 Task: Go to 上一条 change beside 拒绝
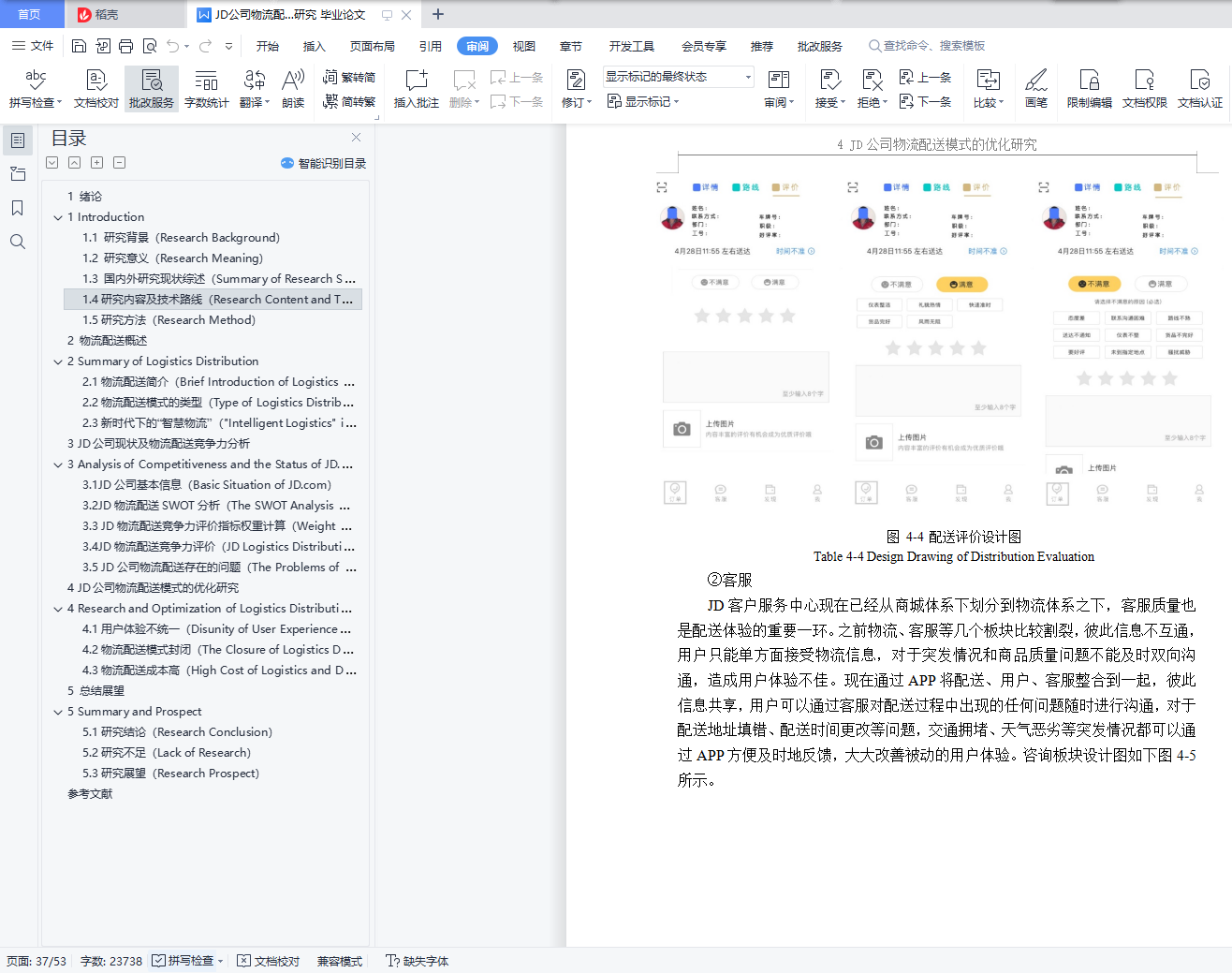(925, 78)
